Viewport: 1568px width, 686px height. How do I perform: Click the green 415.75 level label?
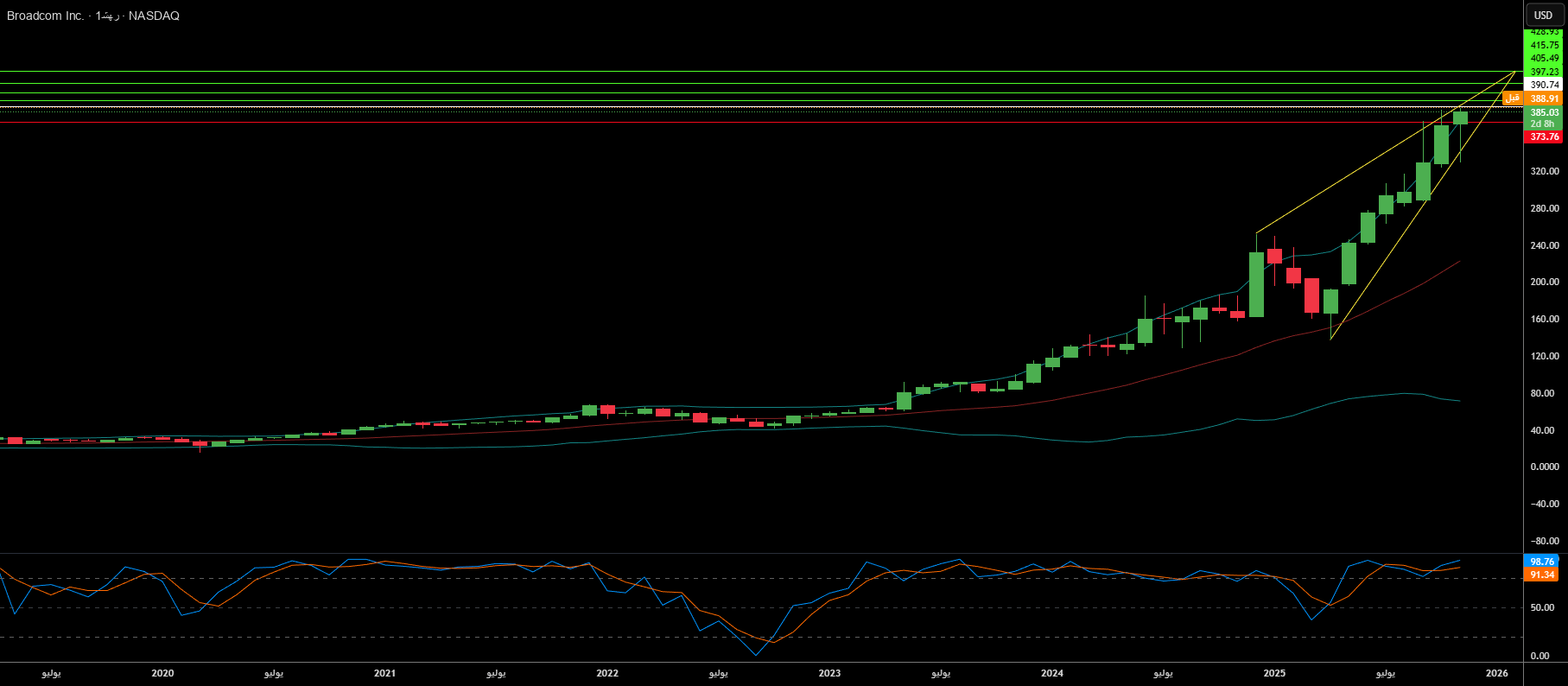(x=1544, y=45)
